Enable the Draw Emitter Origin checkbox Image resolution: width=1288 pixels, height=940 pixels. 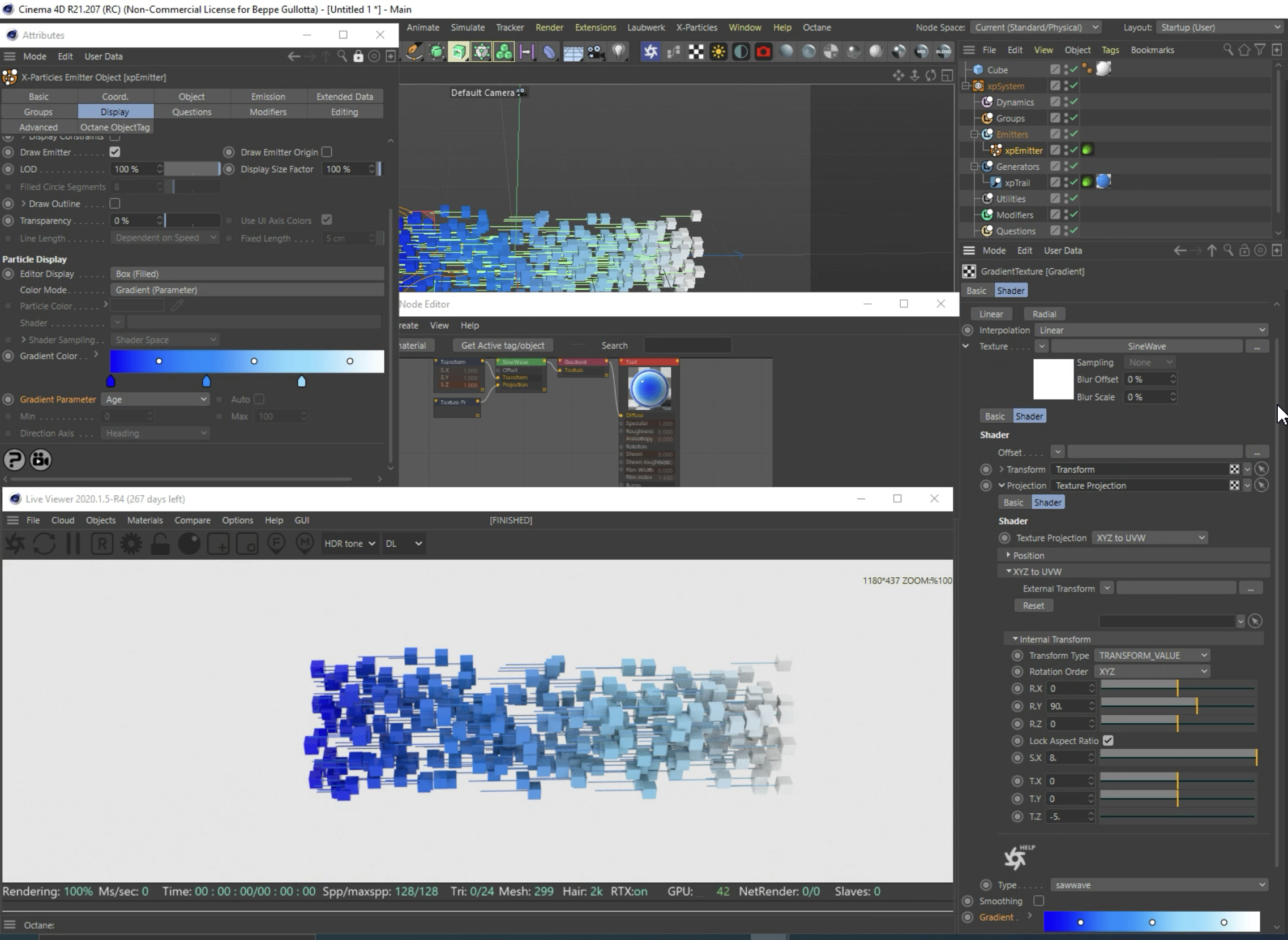pos(327,152)
